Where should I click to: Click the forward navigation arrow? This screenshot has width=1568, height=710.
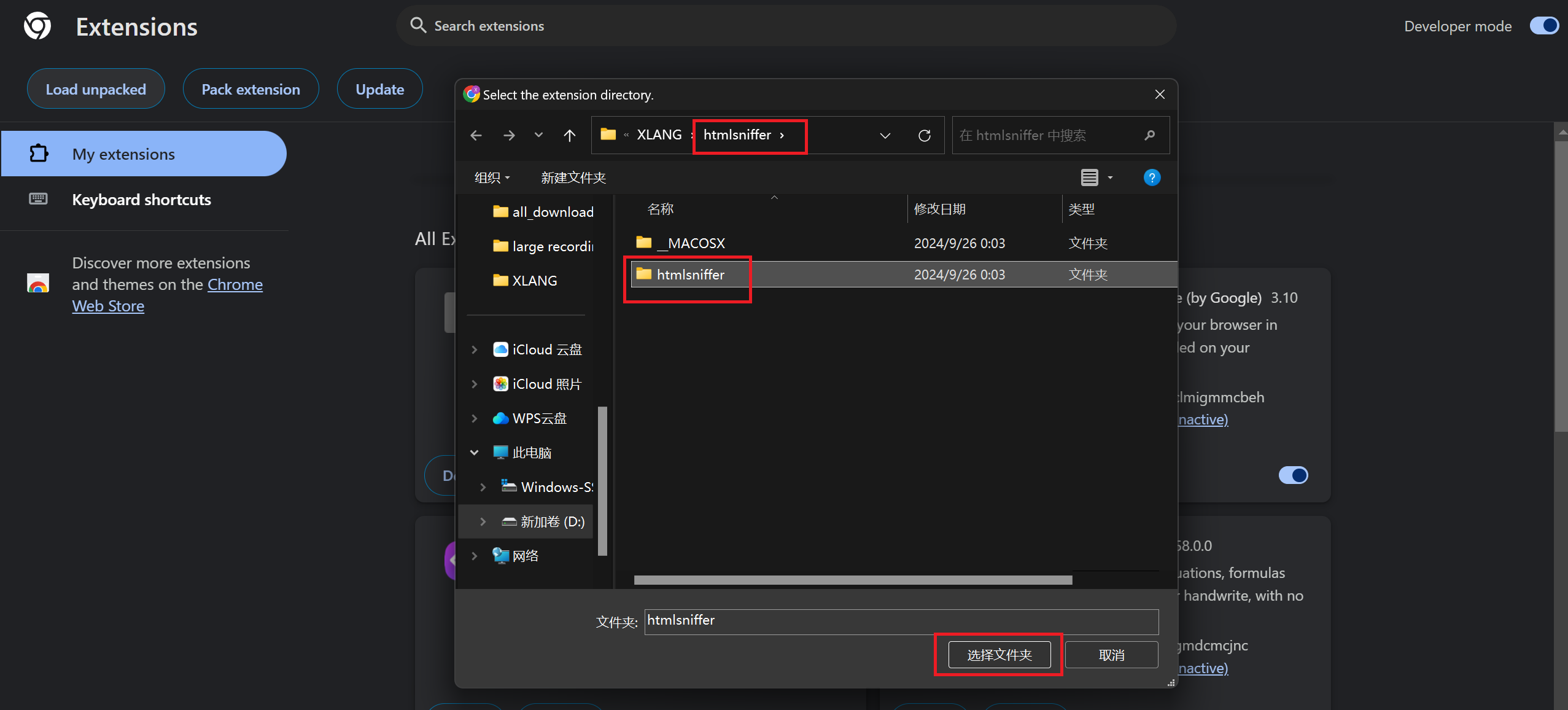tap(508, 135)
